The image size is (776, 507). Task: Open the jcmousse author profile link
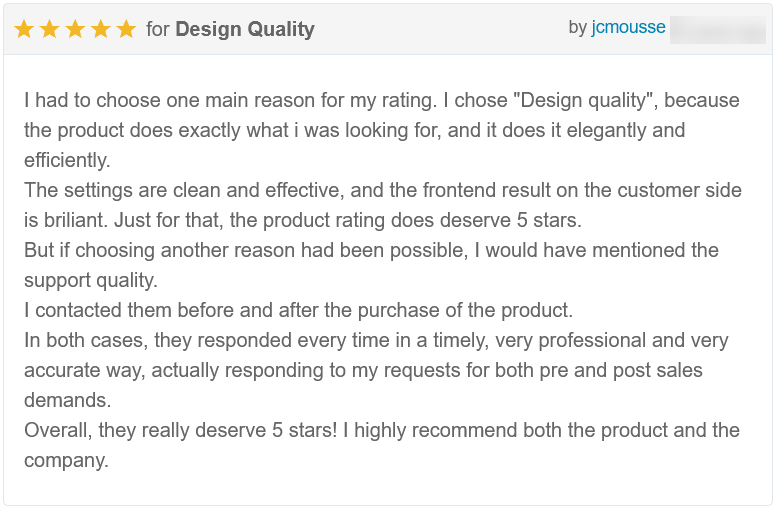[628, 27]
